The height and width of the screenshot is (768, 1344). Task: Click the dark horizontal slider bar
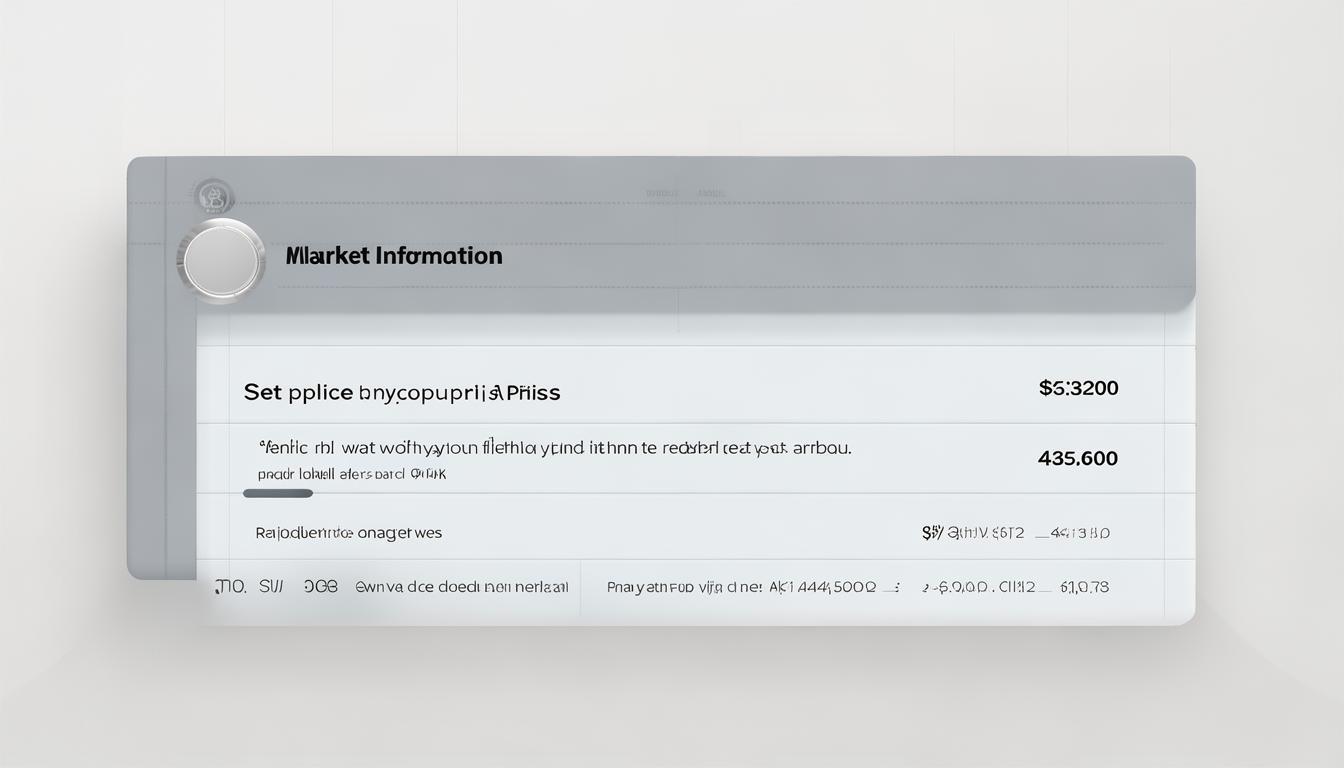[278, 493]
